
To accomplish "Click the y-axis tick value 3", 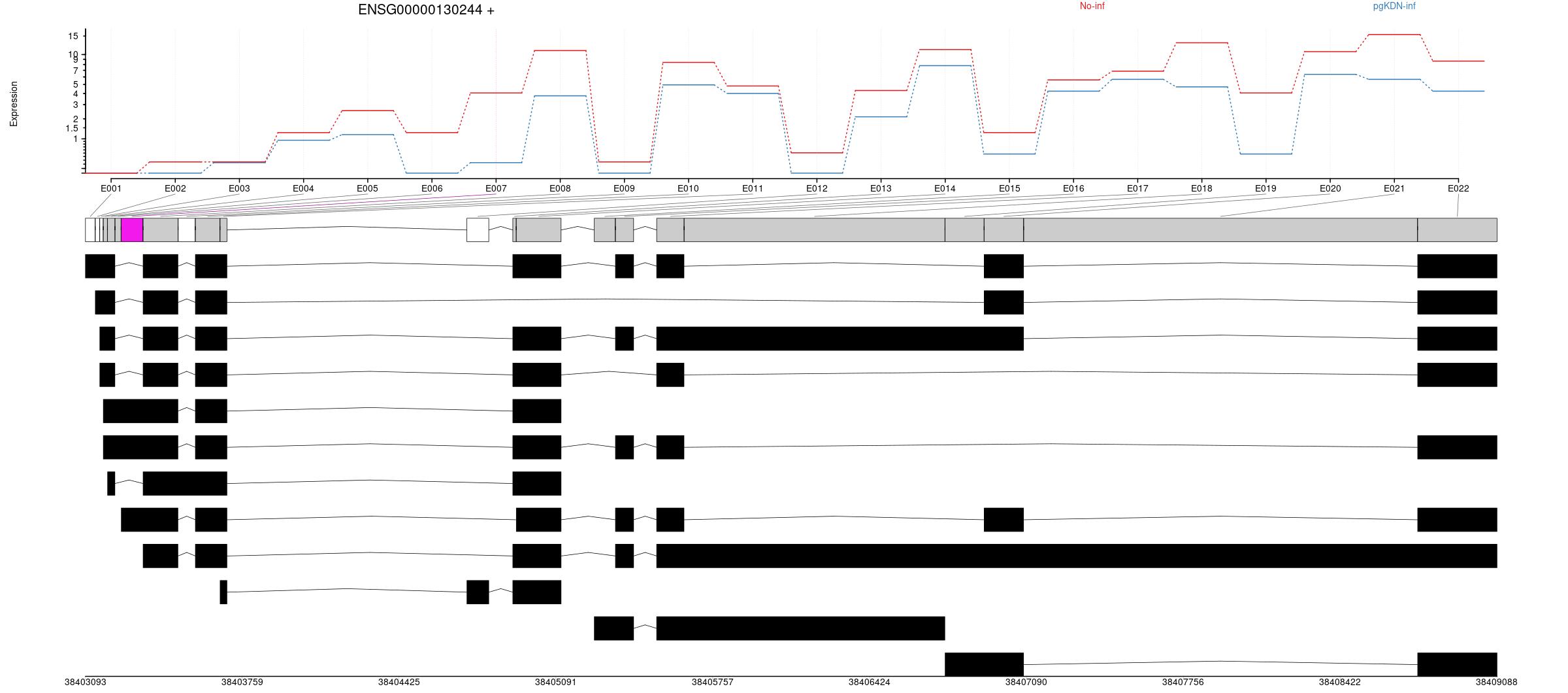I will coord(76,105).
